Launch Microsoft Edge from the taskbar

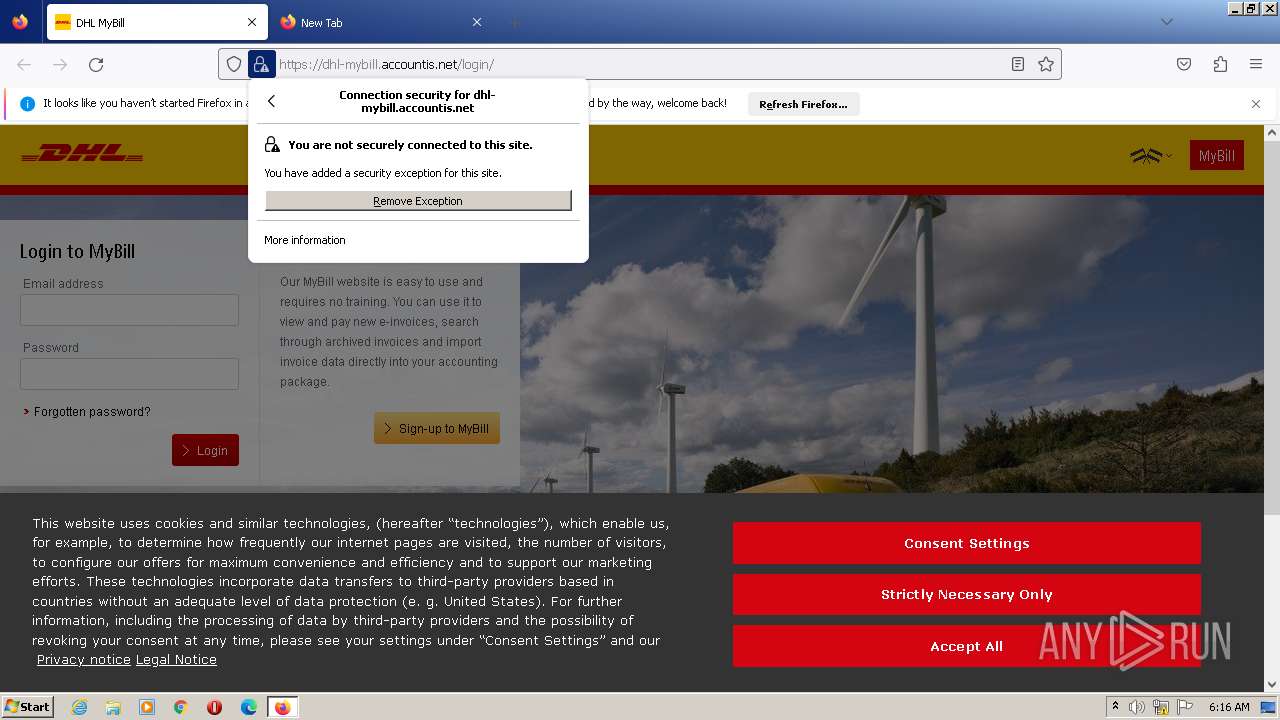tap(248, 707)
